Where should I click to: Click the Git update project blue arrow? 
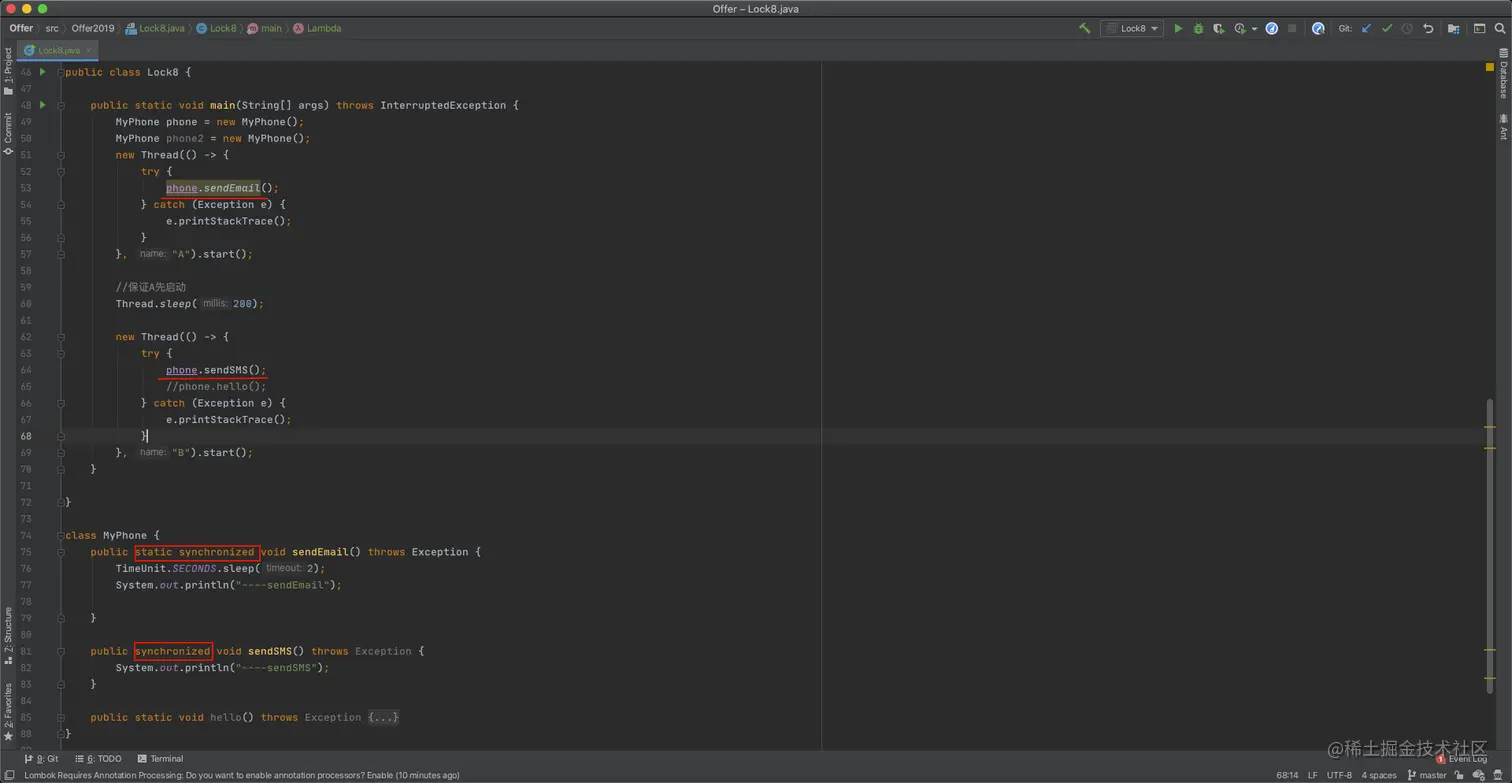(1366, 29)
